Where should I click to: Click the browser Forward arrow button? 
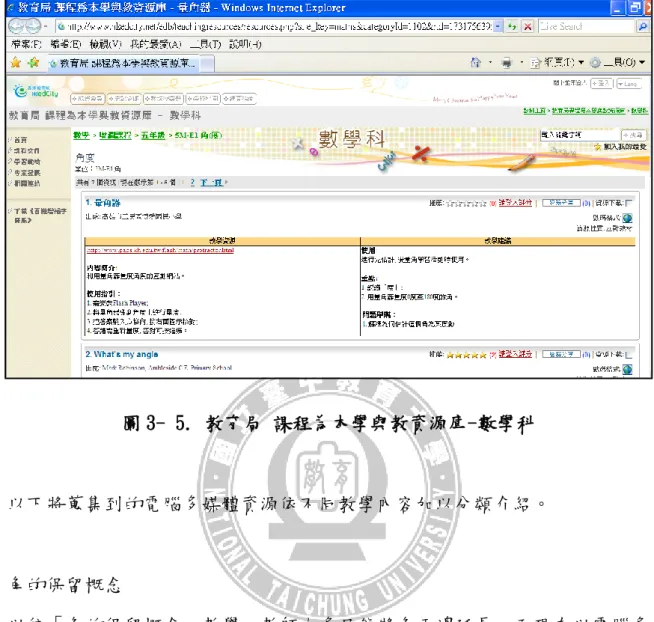click(x=33, y=26)
